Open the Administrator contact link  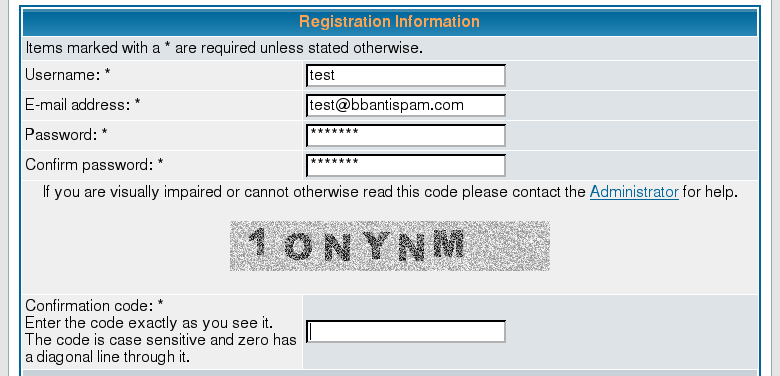[x=634, y=192]
